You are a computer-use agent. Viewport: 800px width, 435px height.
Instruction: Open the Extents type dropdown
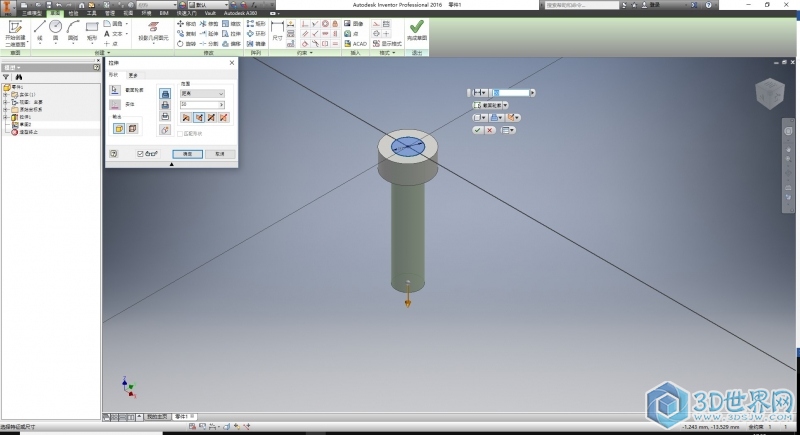click(202, 93)
